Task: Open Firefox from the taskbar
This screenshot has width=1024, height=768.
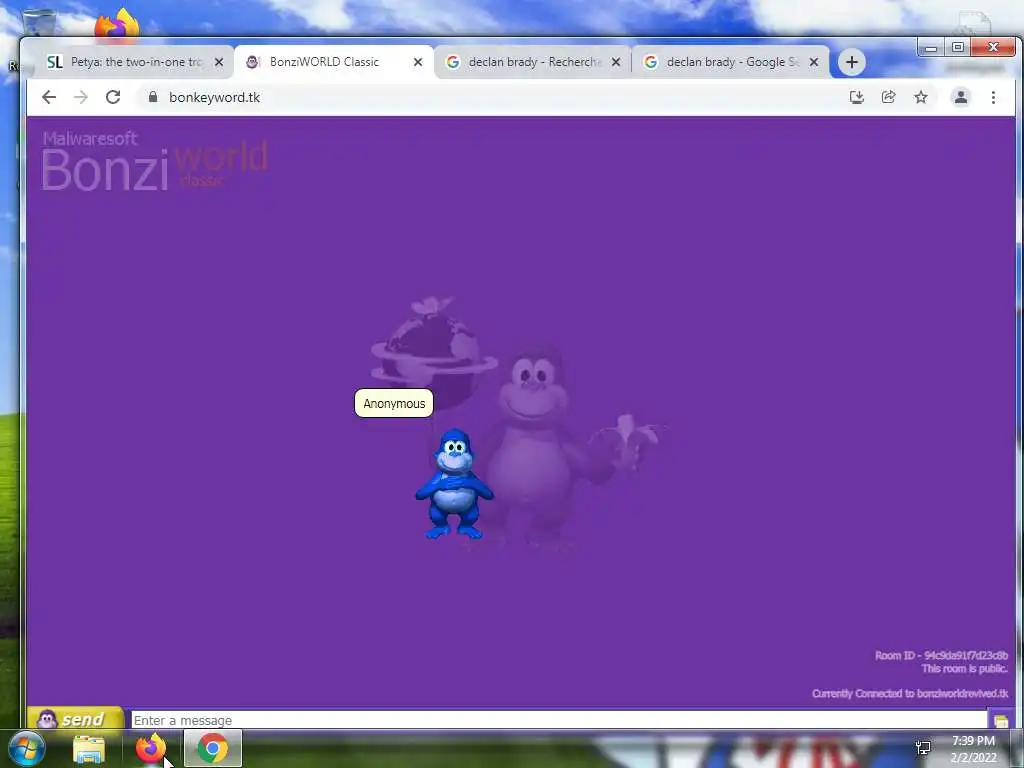Action: 151,748
